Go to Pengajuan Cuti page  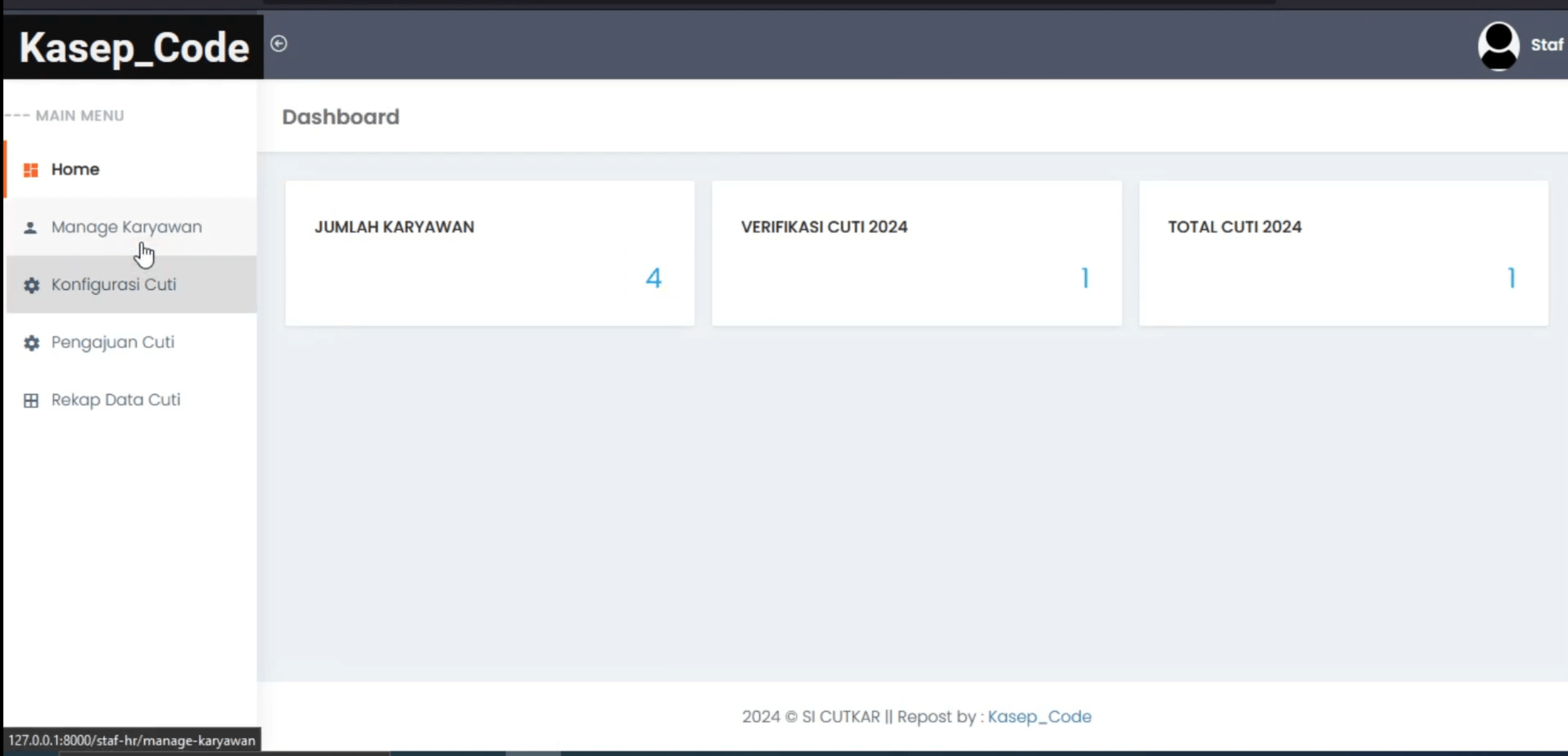(x=130, y=342)
